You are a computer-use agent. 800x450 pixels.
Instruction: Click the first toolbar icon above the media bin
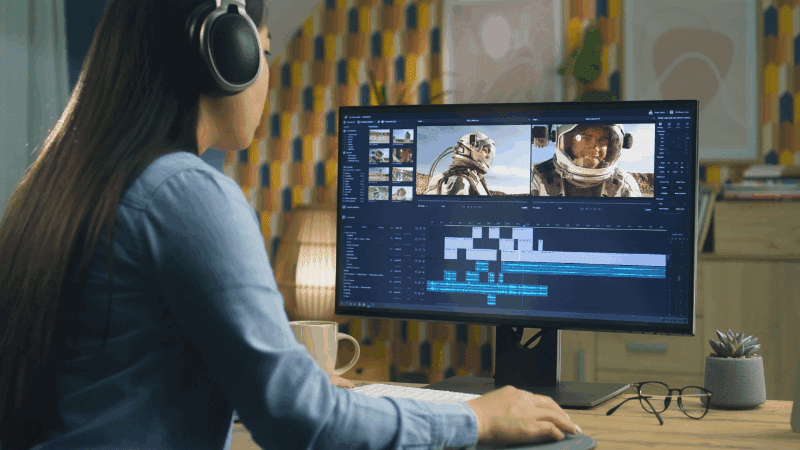347,121
